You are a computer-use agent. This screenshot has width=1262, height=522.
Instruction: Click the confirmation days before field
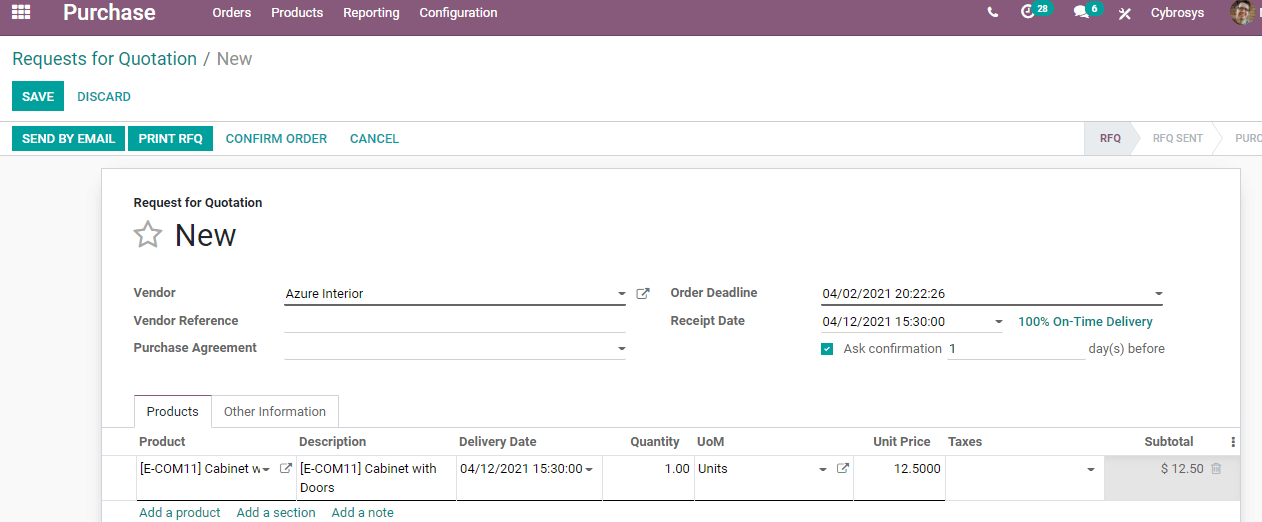(1016, 349)
